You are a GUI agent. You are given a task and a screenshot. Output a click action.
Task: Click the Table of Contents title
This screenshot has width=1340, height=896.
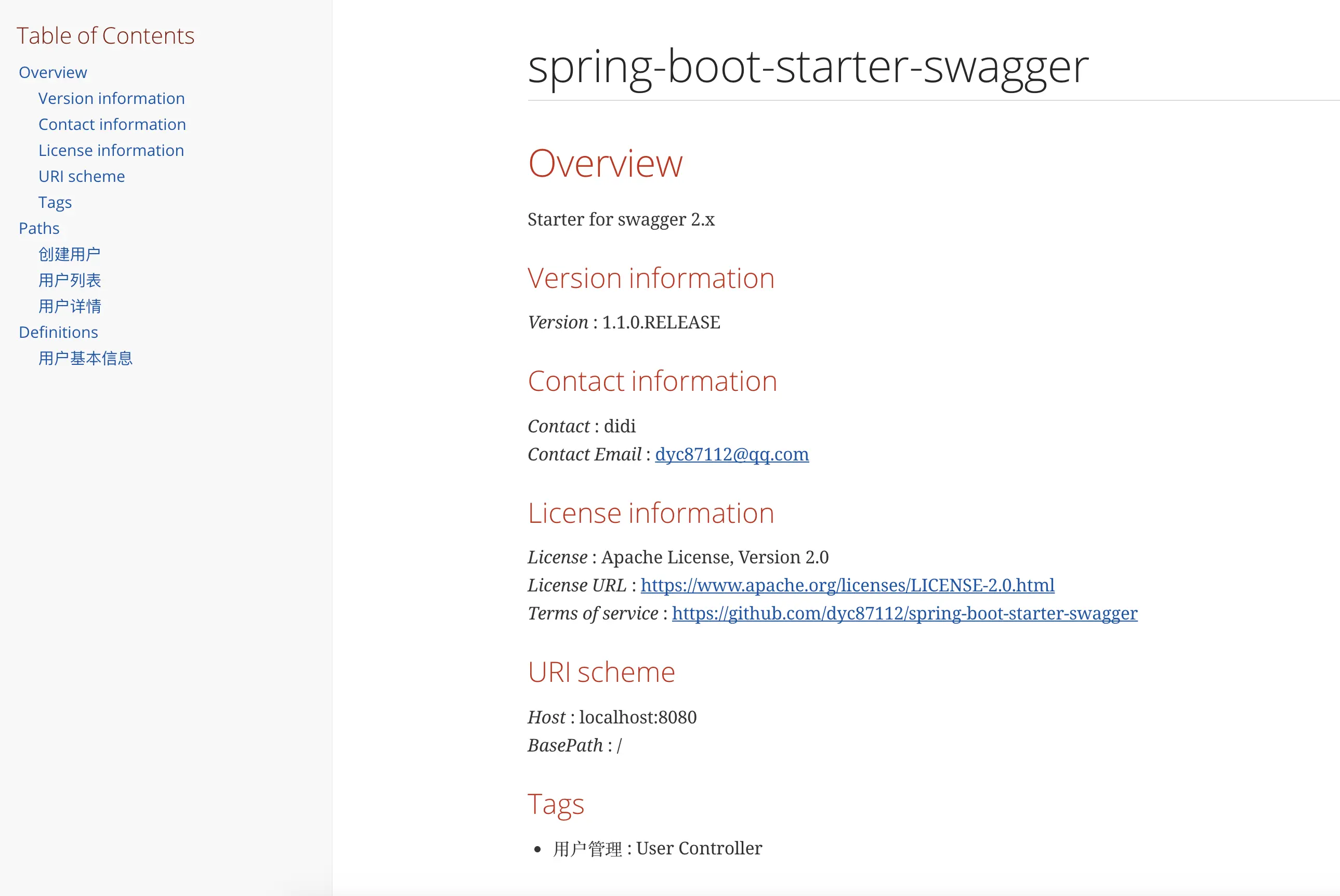105,36
